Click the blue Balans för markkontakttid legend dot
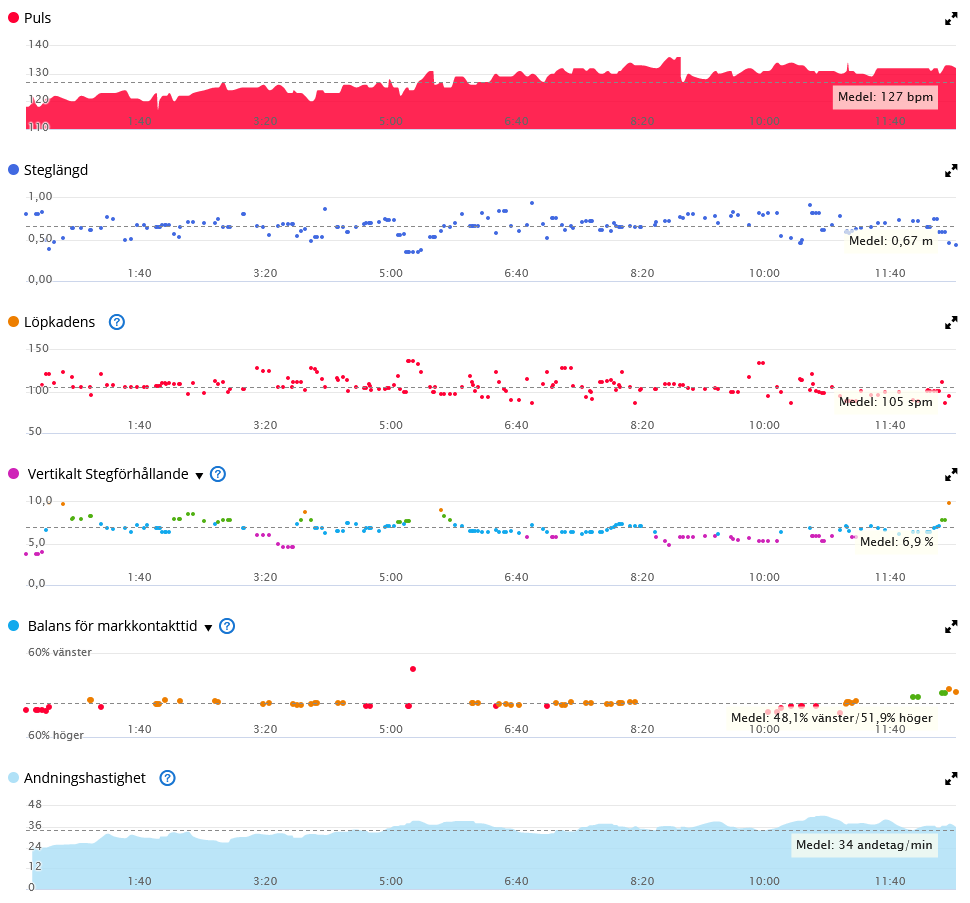The height and width of the screenshot is (903, 970). [14, 626]
